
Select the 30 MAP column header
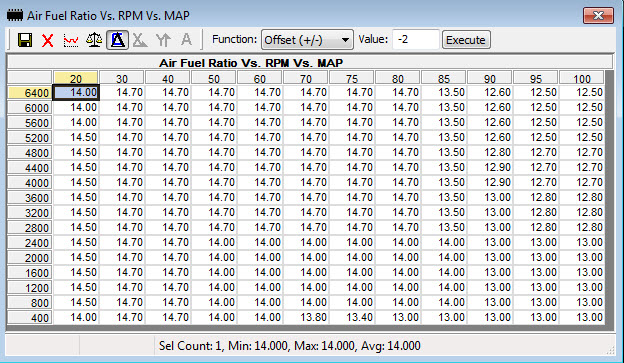click(122, 78)
